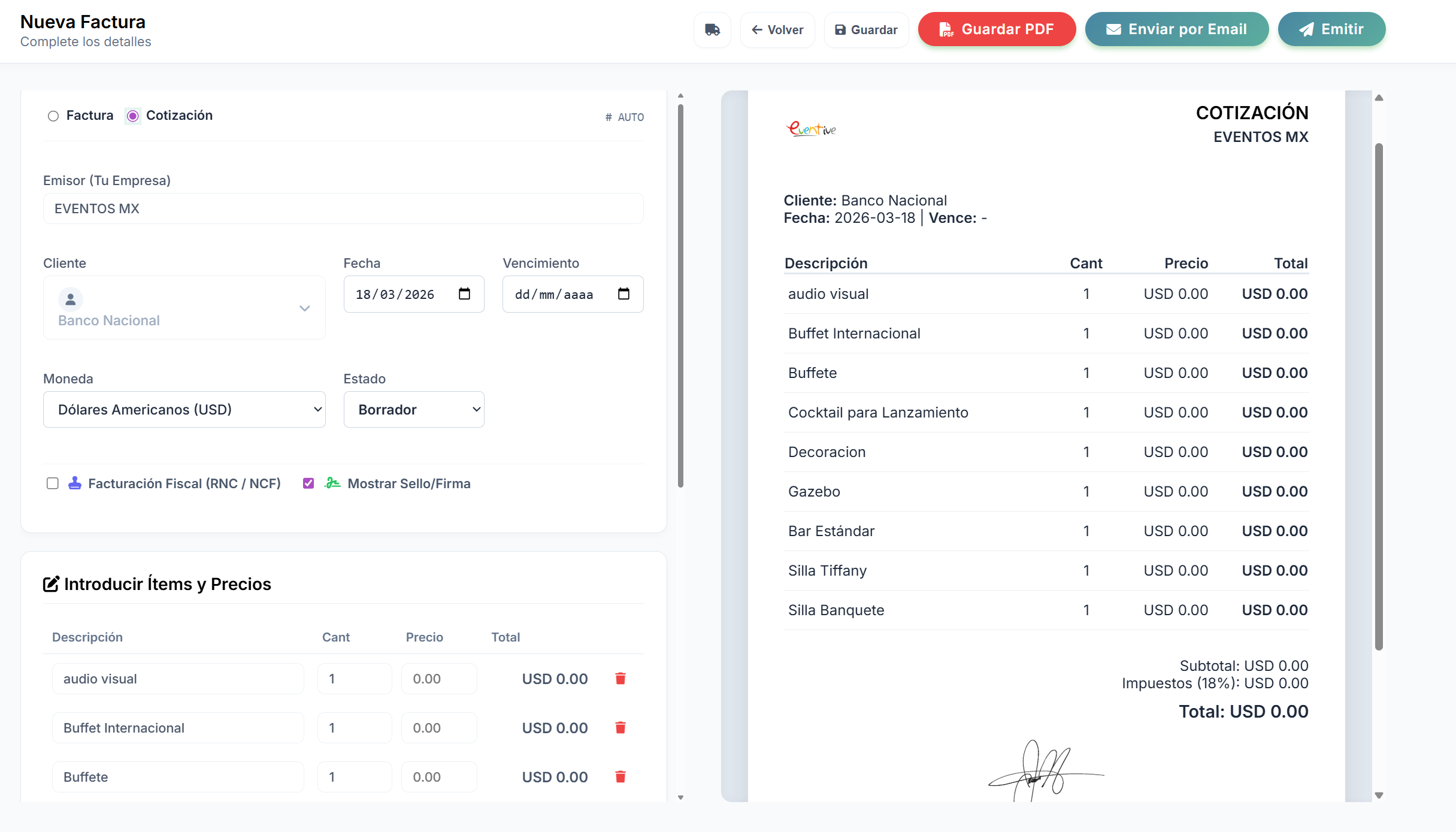Open the Fecha calendar picker icon

(x=464, y=294)
